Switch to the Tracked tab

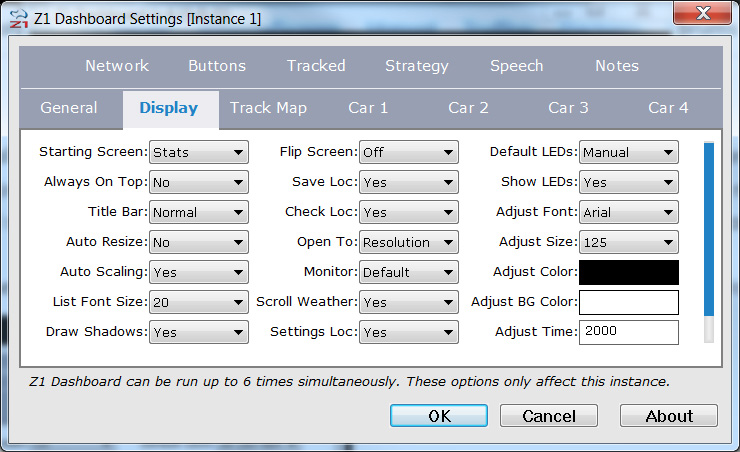(x=316, y=66)
